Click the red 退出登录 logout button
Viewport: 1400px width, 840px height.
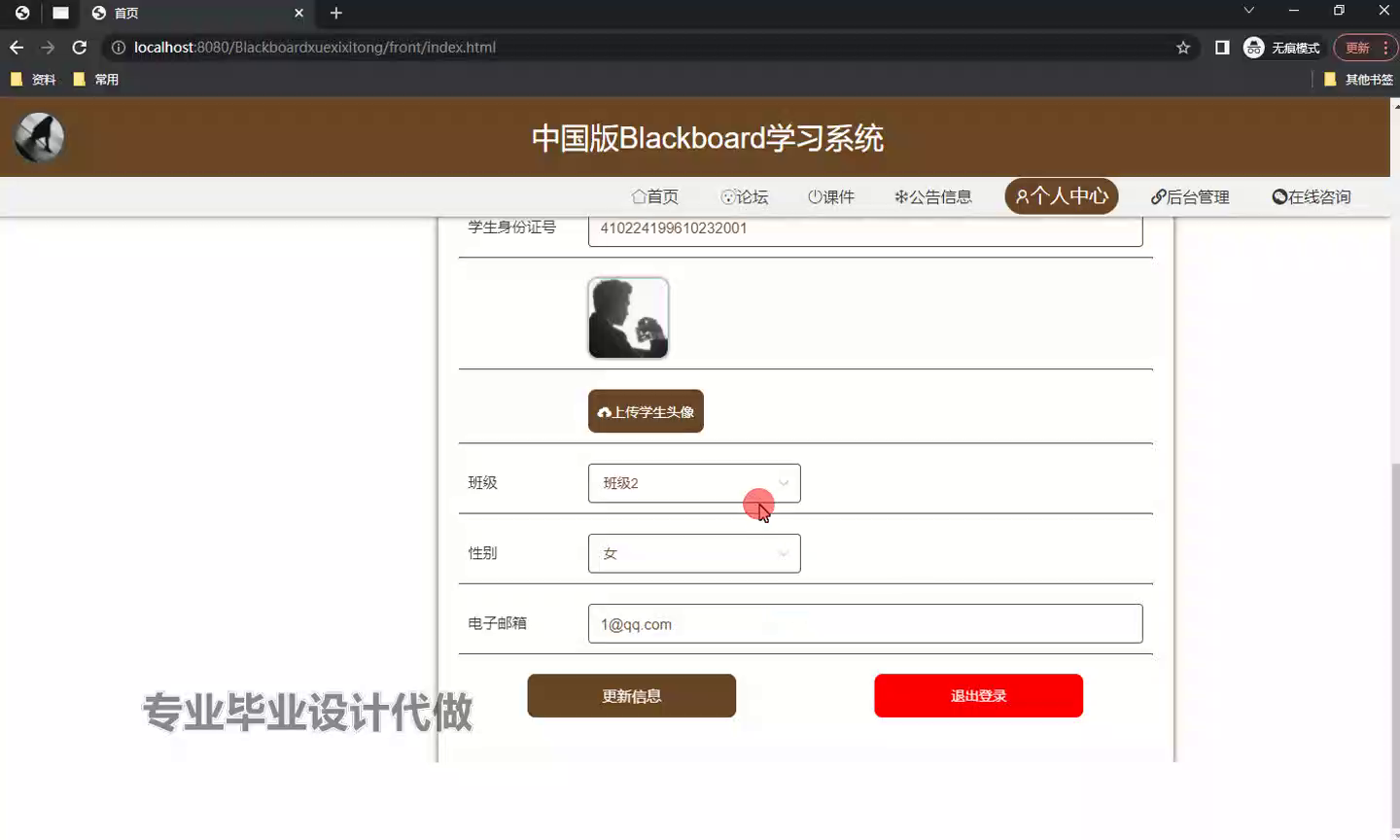978,696
